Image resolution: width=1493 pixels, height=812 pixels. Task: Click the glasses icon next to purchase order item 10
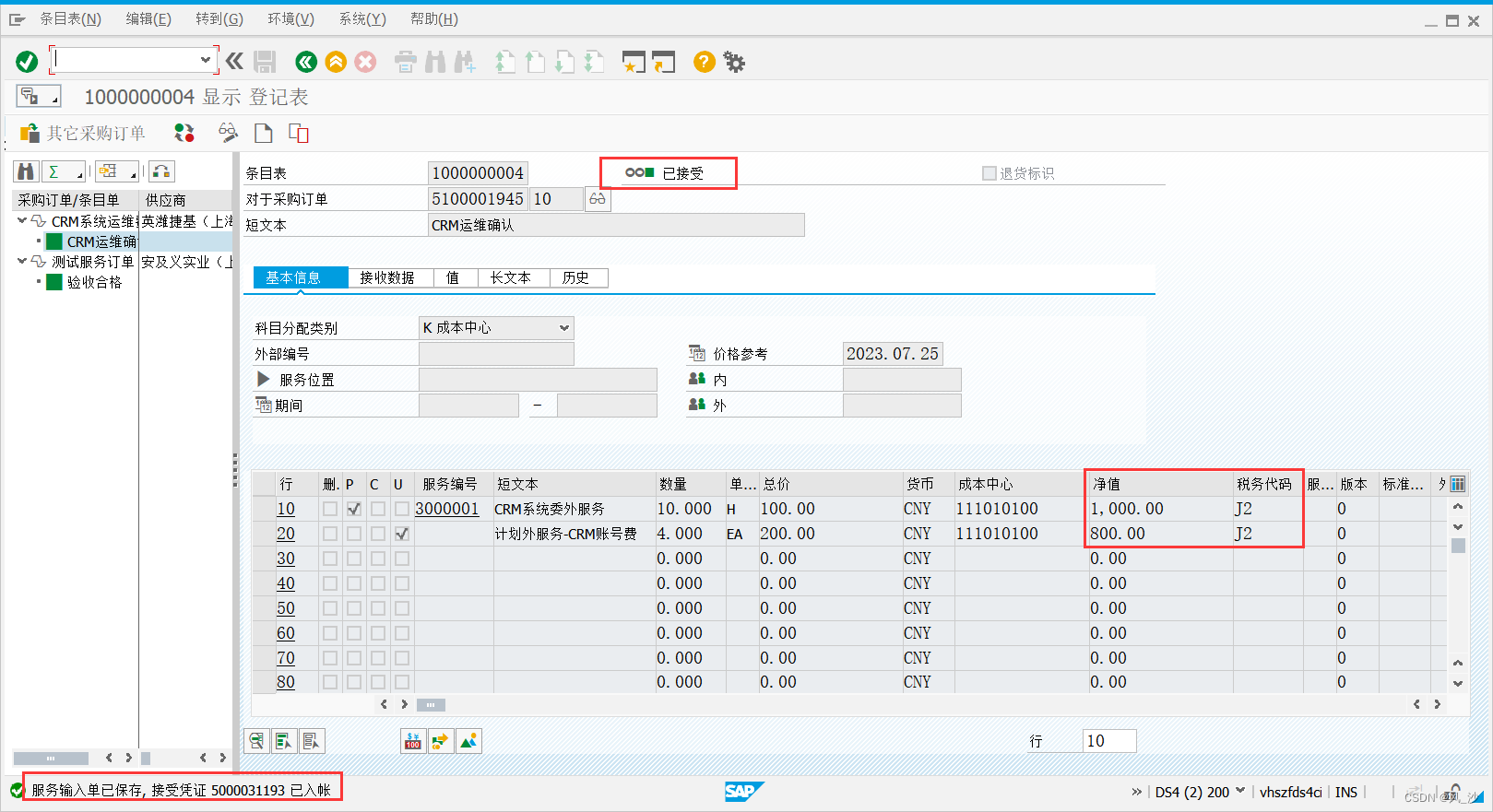598,199
